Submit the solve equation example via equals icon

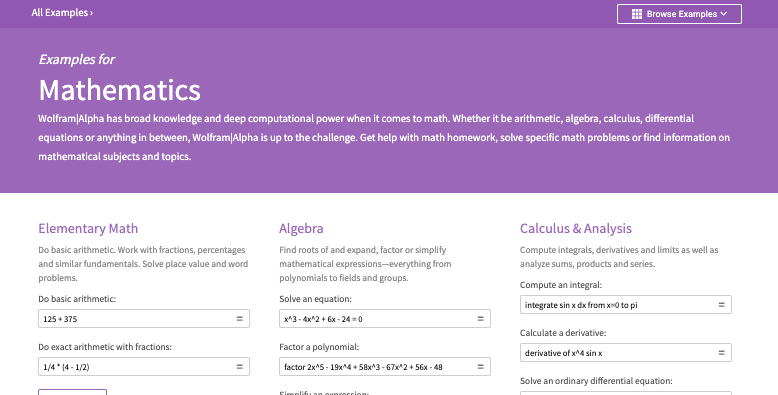[480, 319]
